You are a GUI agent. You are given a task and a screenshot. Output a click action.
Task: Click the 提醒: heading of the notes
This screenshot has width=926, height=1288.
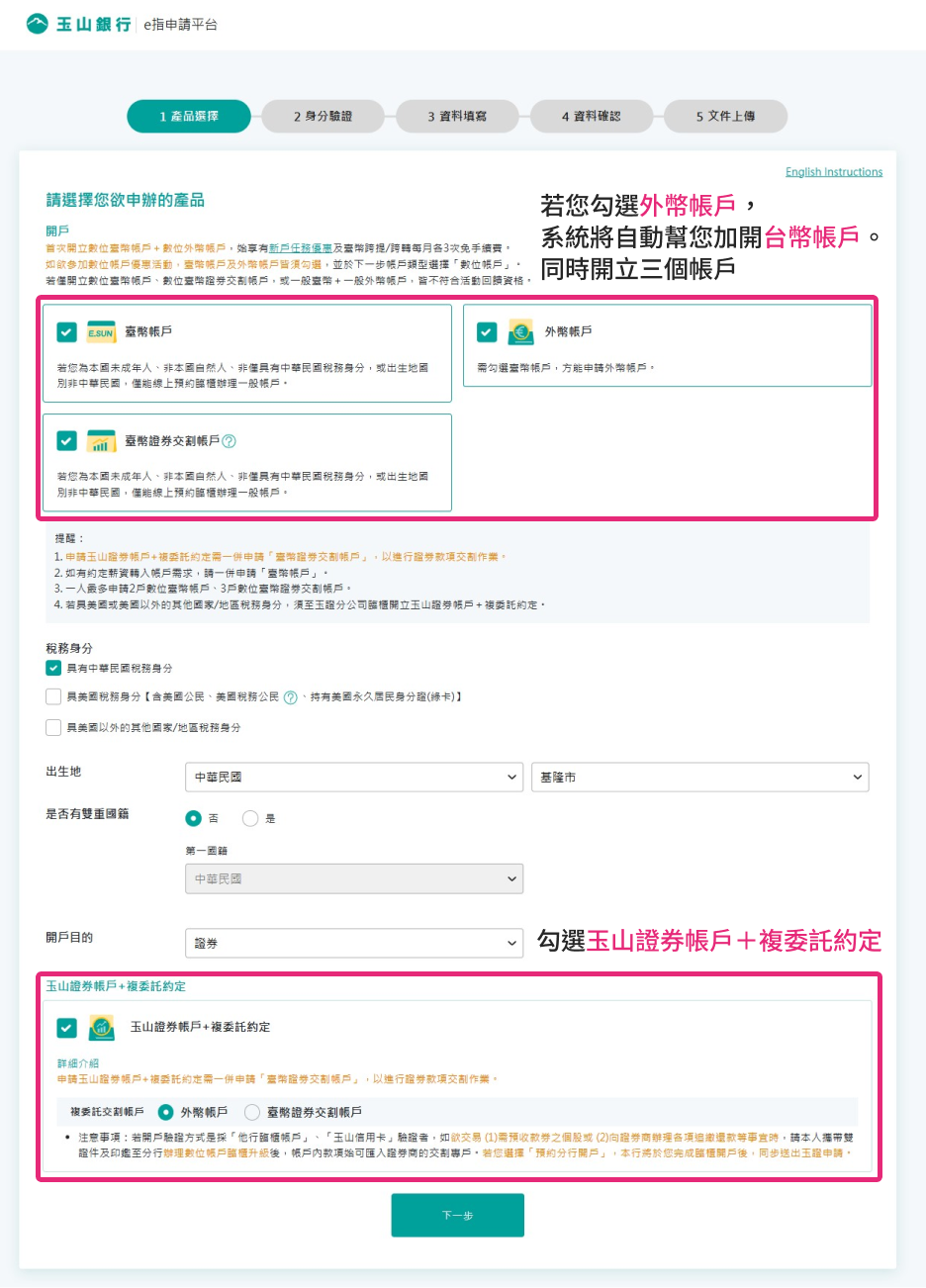(69, 538)
